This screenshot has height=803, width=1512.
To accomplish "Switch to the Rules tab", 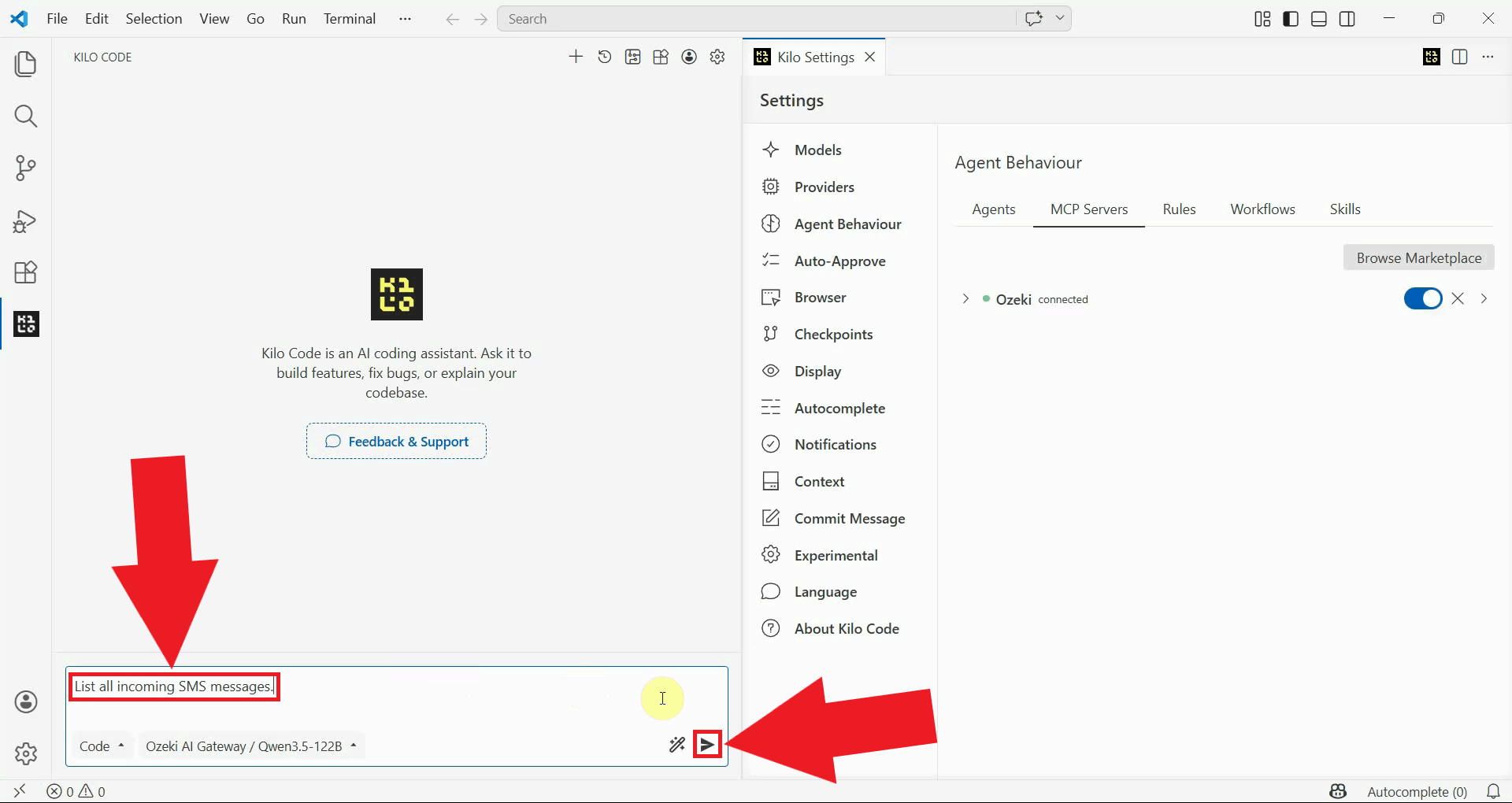I will click(1179, 209).
